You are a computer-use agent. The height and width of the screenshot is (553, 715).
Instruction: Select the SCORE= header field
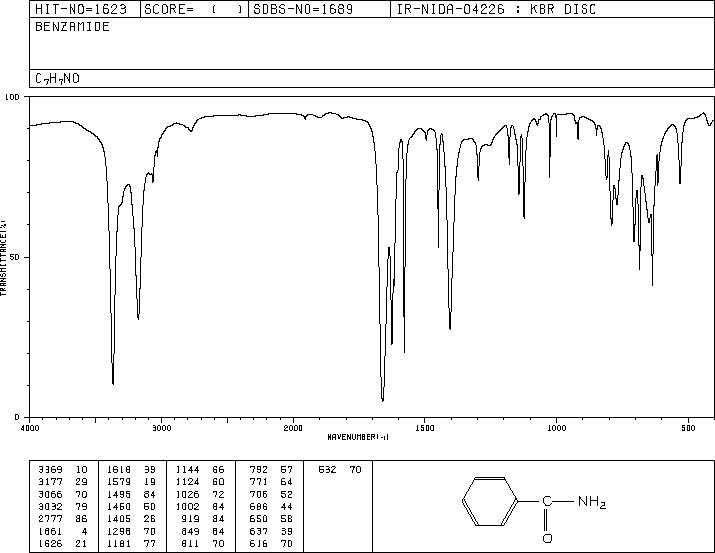click(x=193, y=9)
